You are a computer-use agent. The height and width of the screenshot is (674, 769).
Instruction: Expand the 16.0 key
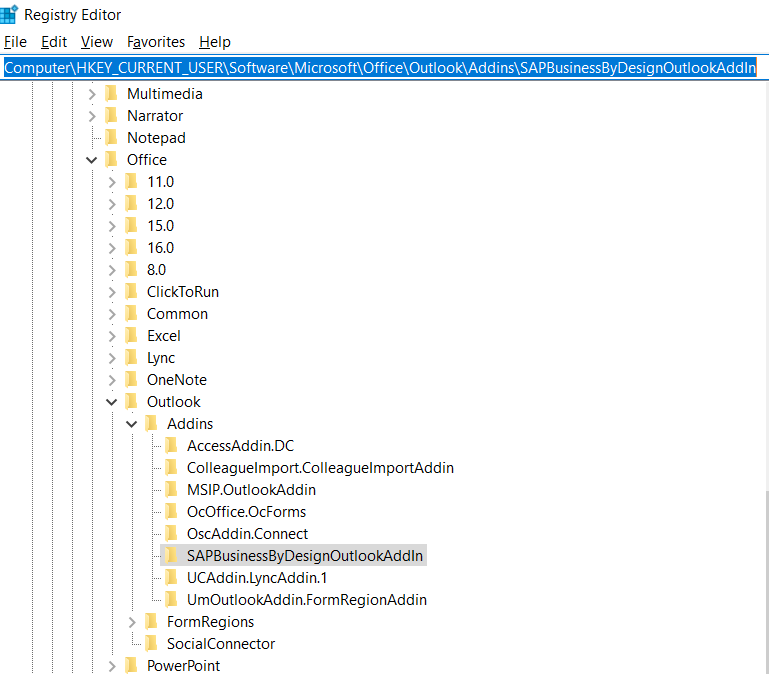coord(112,248)
